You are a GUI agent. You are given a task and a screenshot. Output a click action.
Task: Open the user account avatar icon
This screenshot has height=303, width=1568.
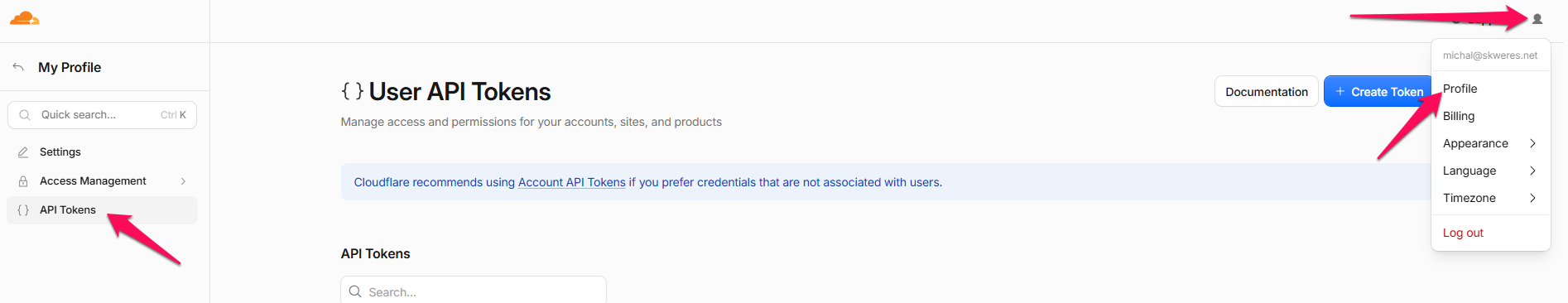coord(1537,19)
